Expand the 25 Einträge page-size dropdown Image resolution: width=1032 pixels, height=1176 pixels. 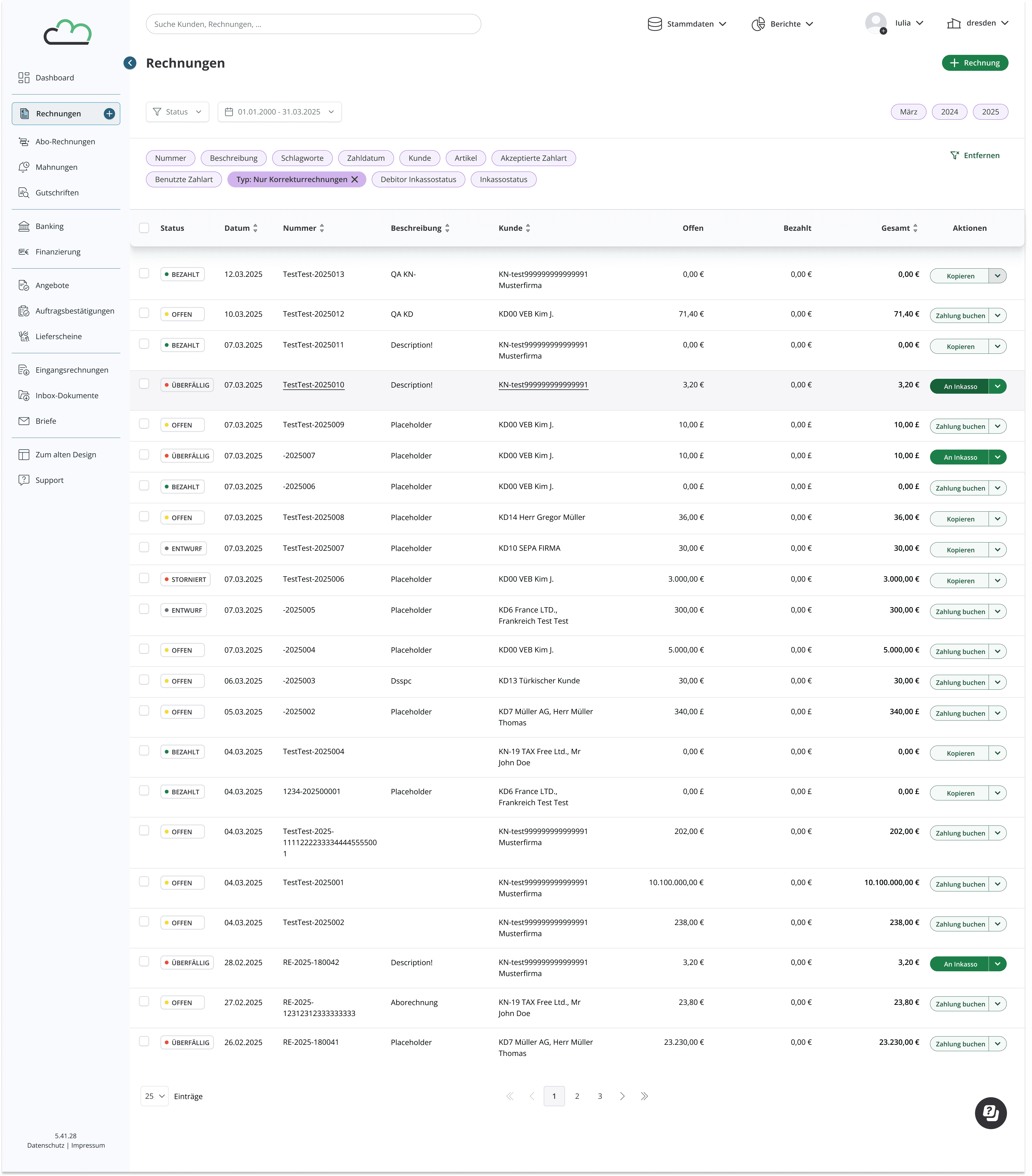[154, 1096]
